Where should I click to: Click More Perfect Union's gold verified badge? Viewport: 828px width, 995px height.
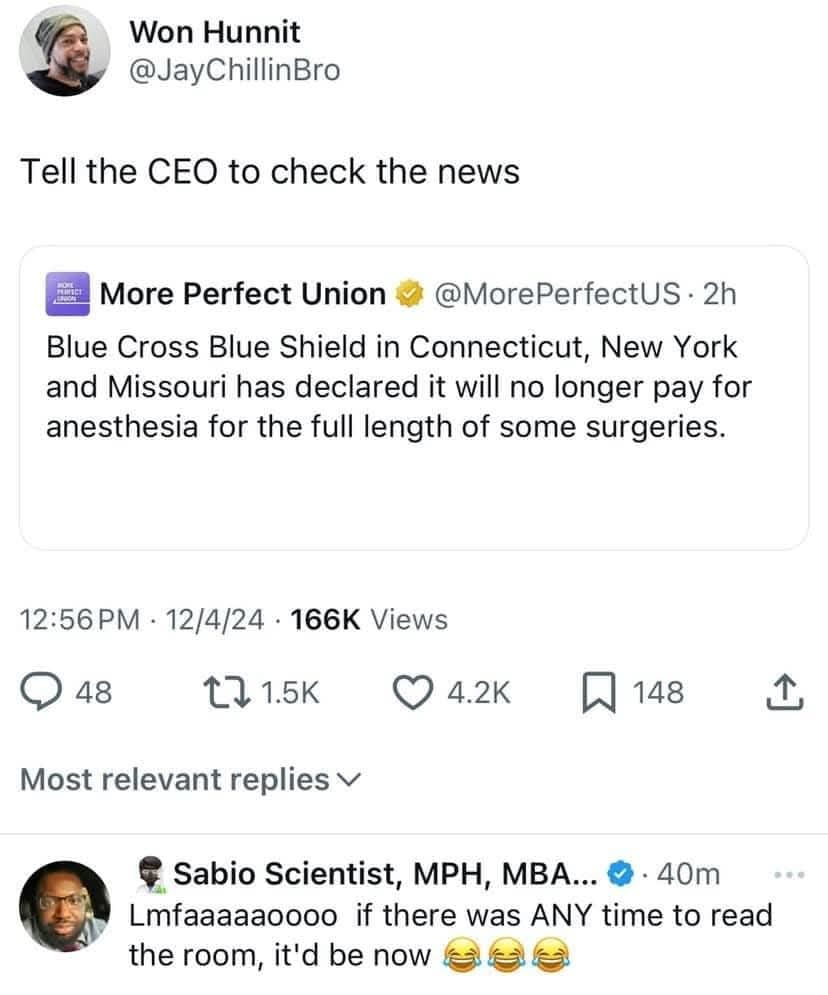click(408, 294)
